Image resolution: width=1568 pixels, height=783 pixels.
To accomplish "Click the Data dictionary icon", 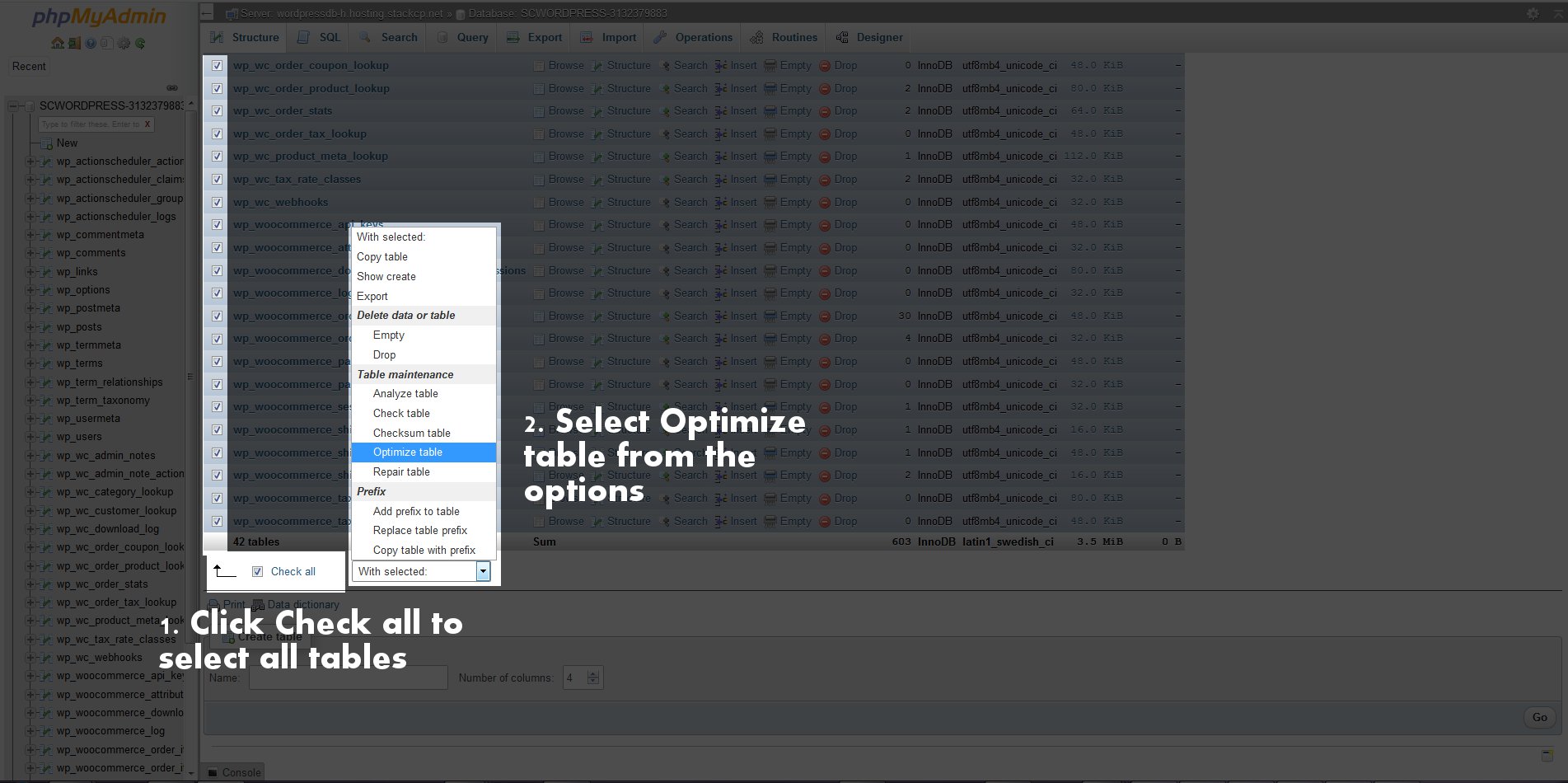I will 258,605.
